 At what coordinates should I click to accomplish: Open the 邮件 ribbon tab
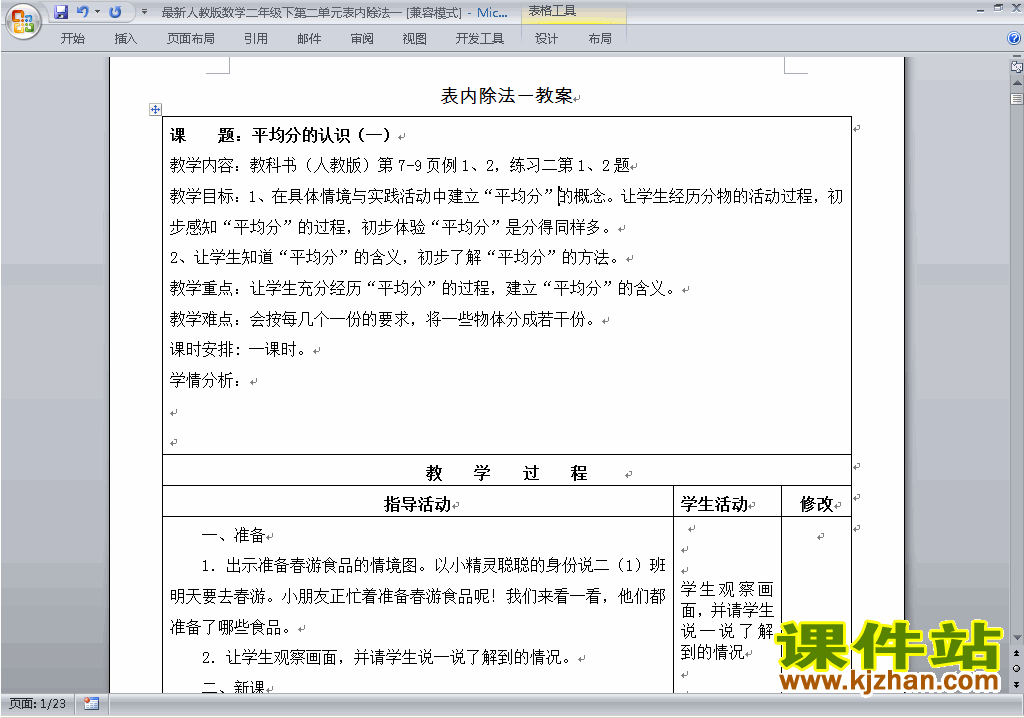click(x=309, y=39)
